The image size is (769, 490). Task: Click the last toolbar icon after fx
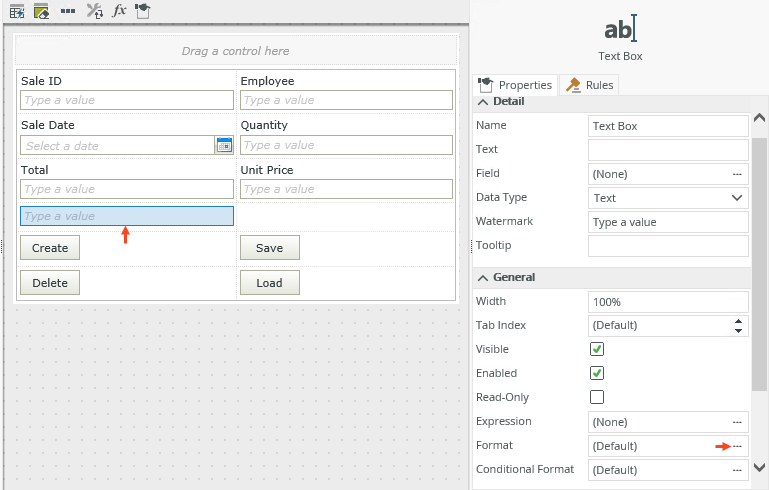(143, 11)
